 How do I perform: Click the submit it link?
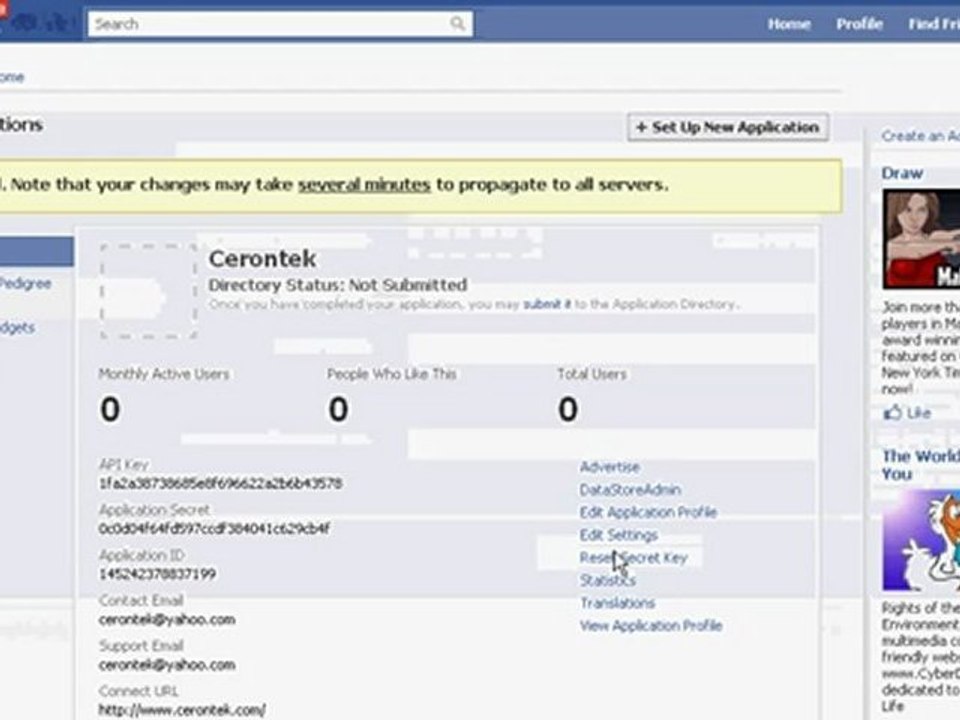click(x=547, y=304)
